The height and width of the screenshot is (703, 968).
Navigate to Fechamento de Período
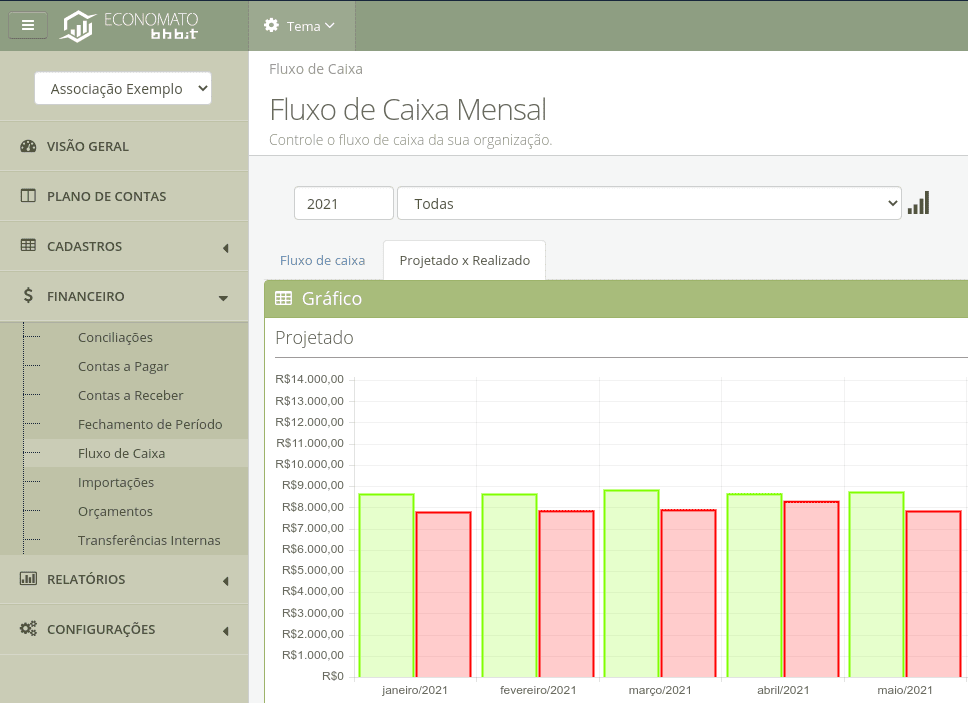150,425
